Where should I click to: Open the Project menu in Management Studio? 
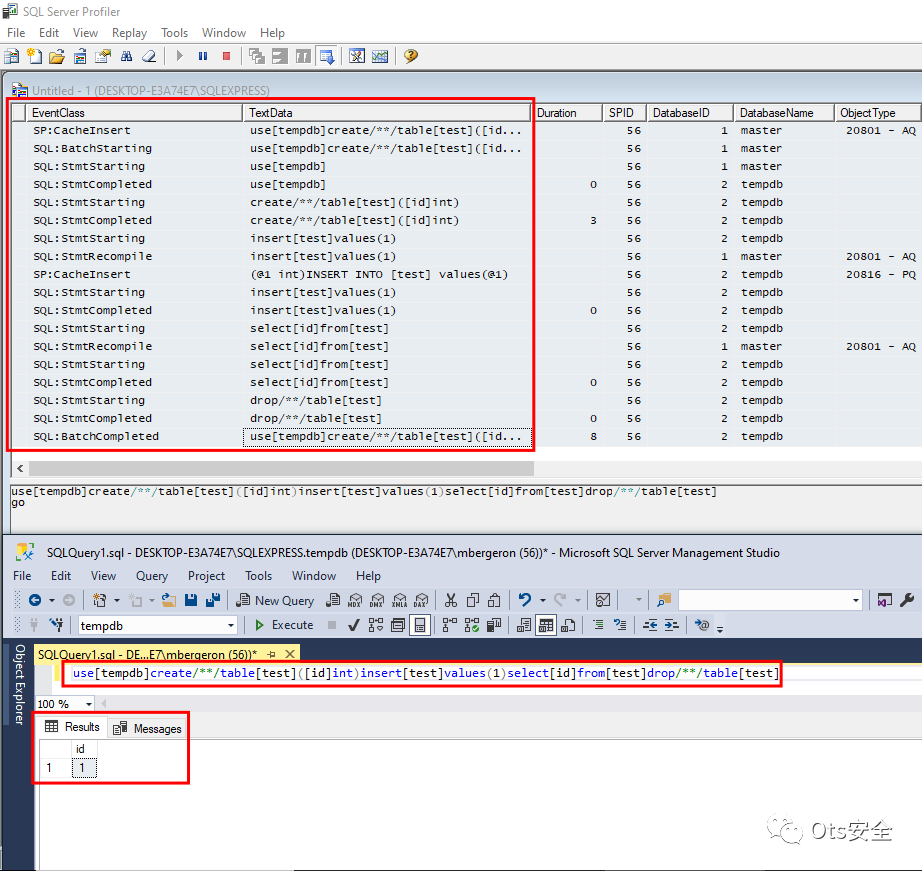point(206,576)
